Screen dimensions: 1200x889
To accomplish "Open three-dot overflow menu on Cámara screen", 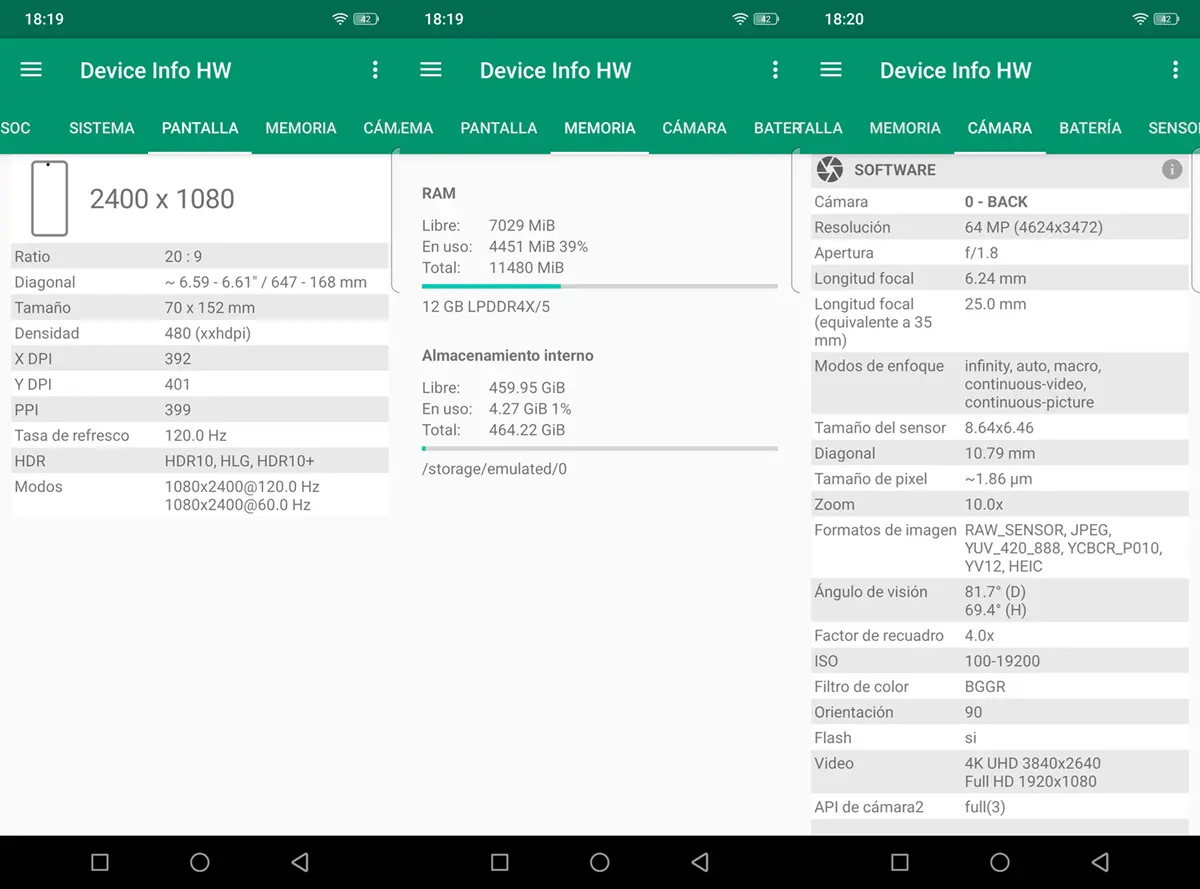I will (1175, 70).
